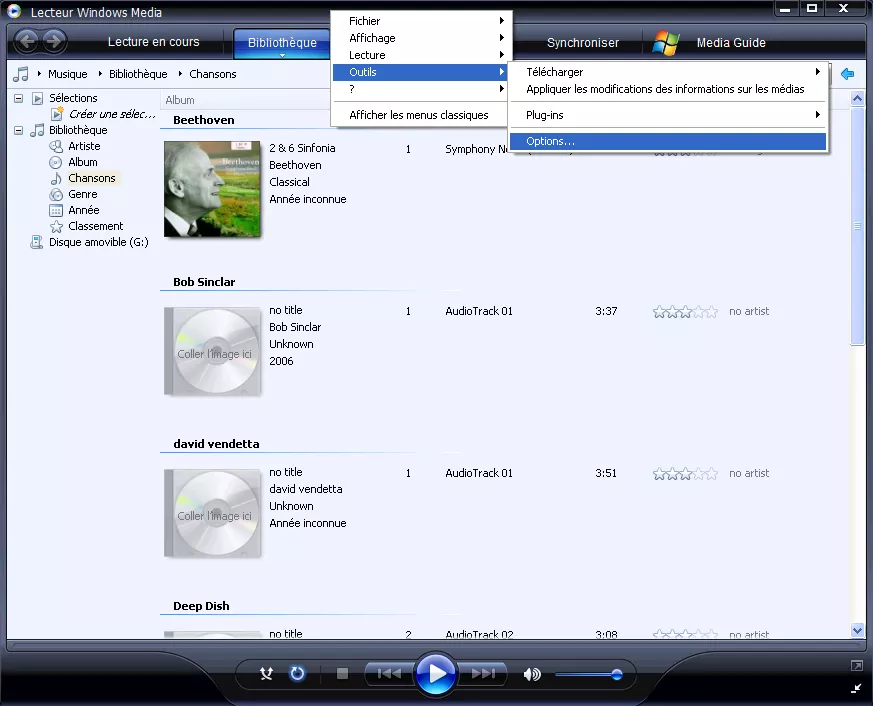The height and width of the screenshot is (706, 873).
Task: Click the Bibliothèque tab dropdown arrow
Action: coord(282,55)
